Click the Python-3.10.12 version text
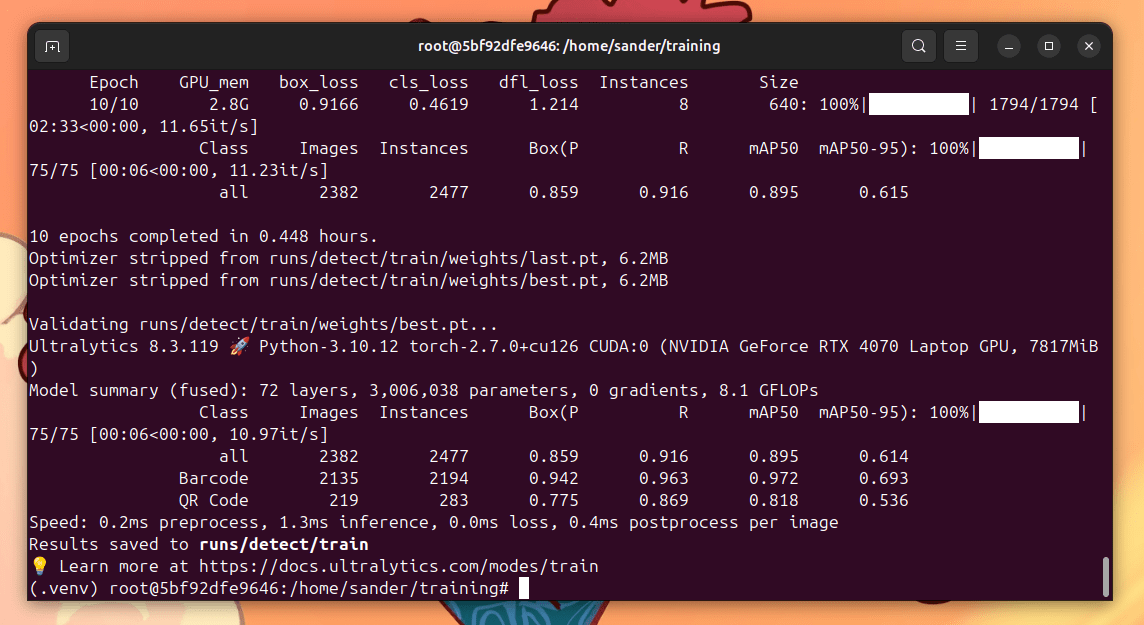Screen dimensions: 1144x625 (329, 346)
